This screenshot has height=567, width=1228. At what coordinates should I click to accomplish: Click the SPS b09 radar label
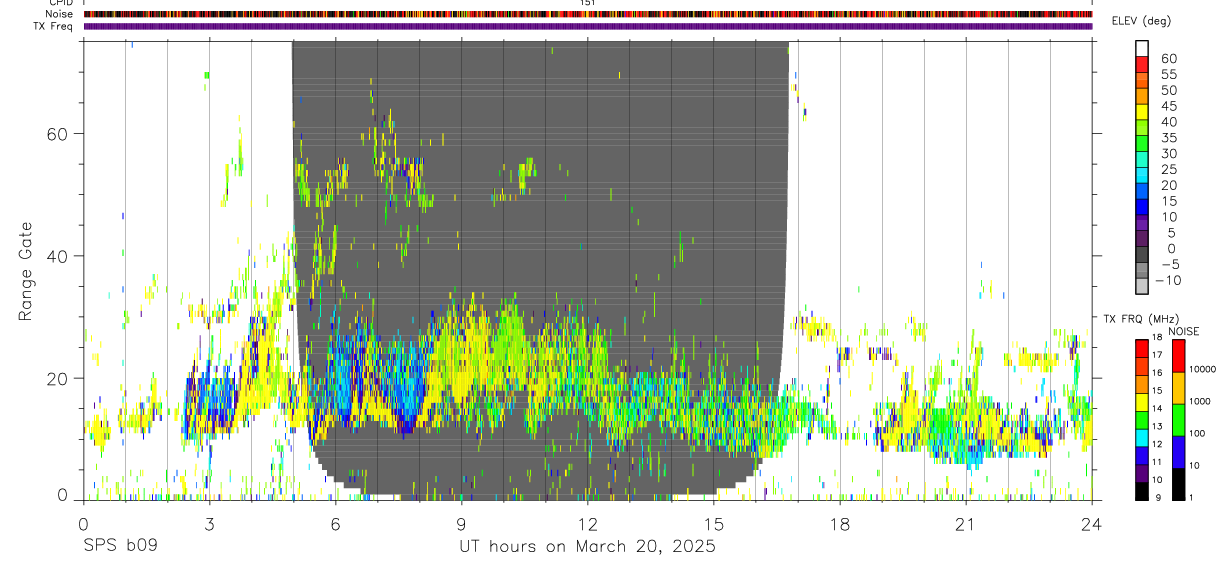coord(119,547)
